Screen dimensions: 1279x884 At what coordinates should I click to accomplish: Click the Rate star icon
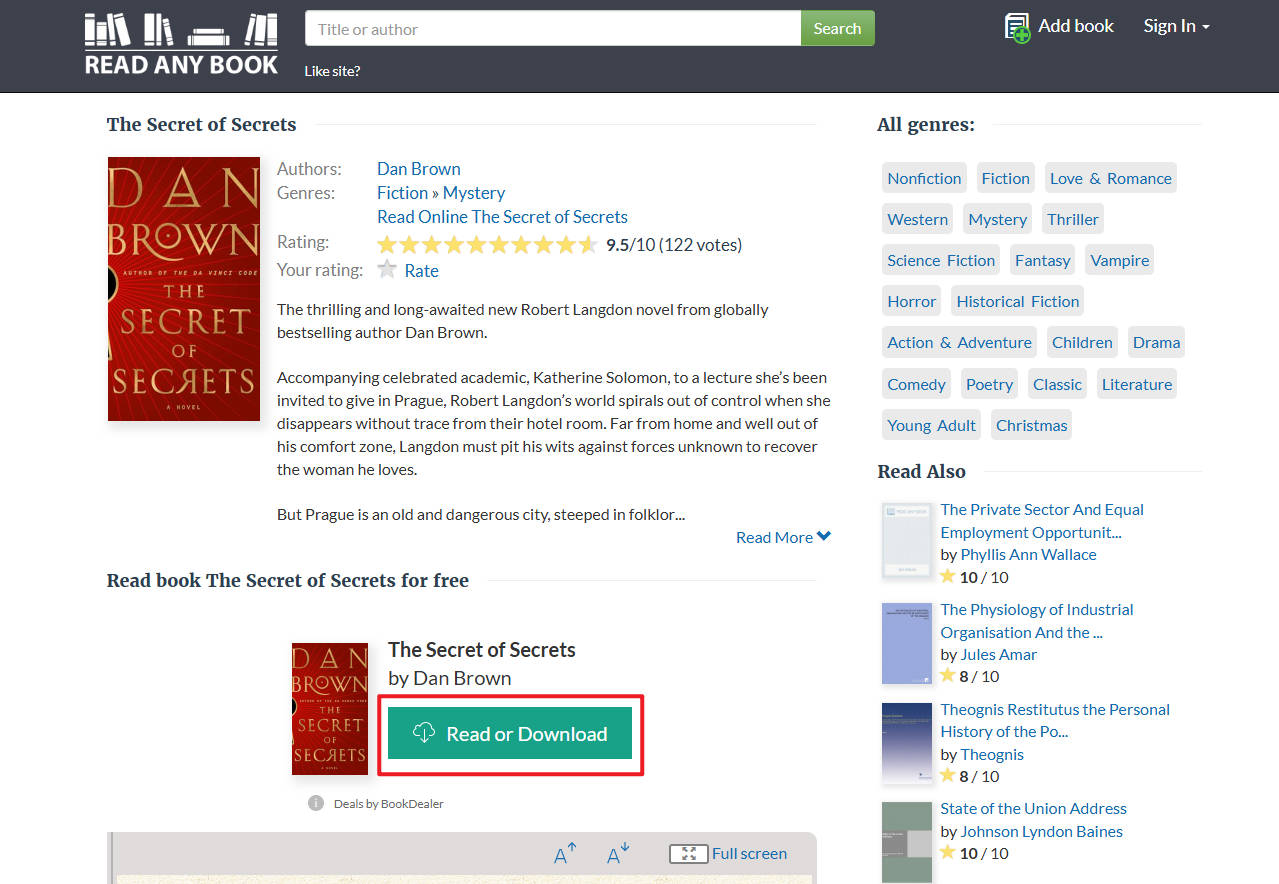coord(387,269)
